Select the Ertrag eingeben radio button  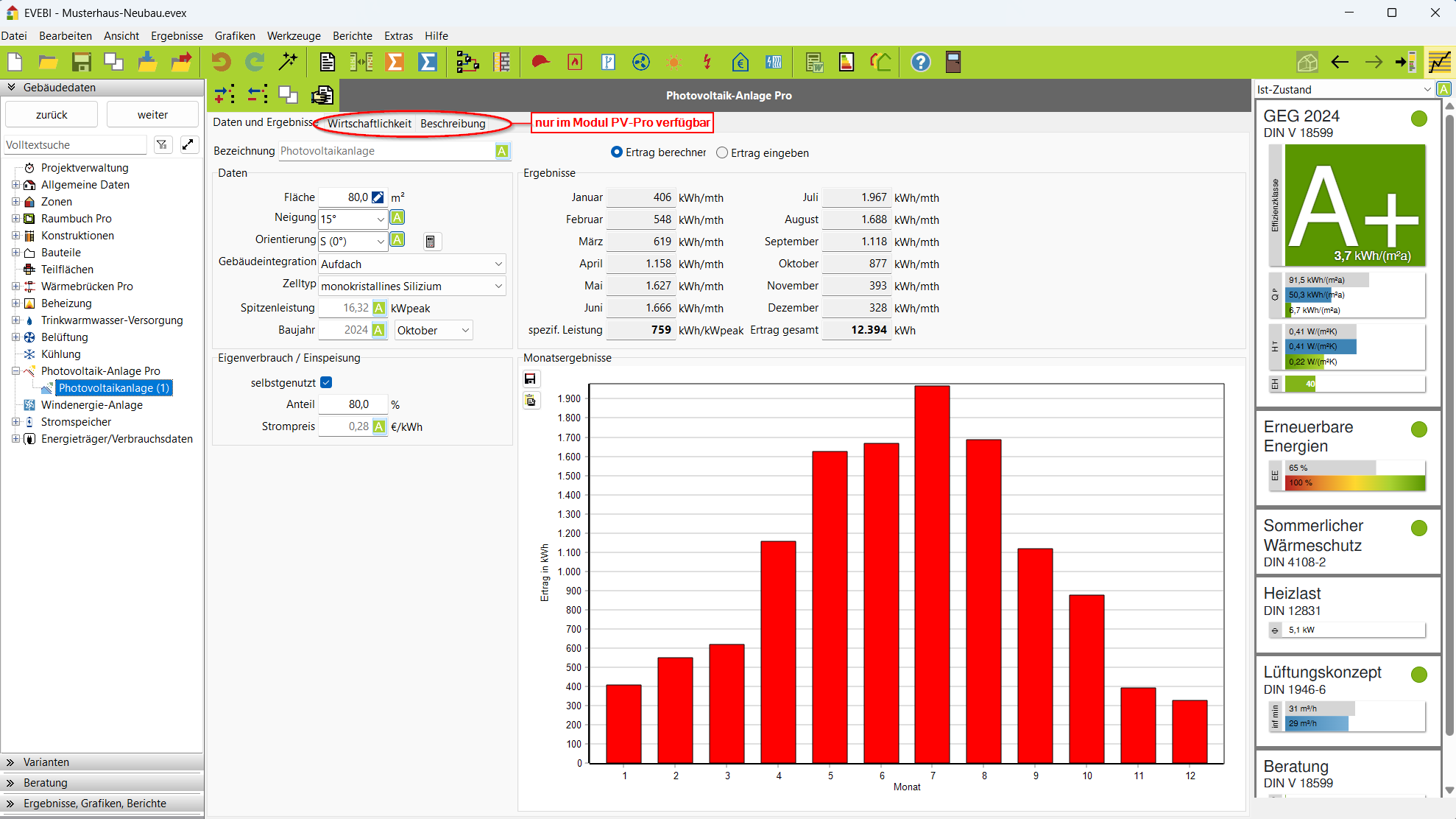[722, 152]
